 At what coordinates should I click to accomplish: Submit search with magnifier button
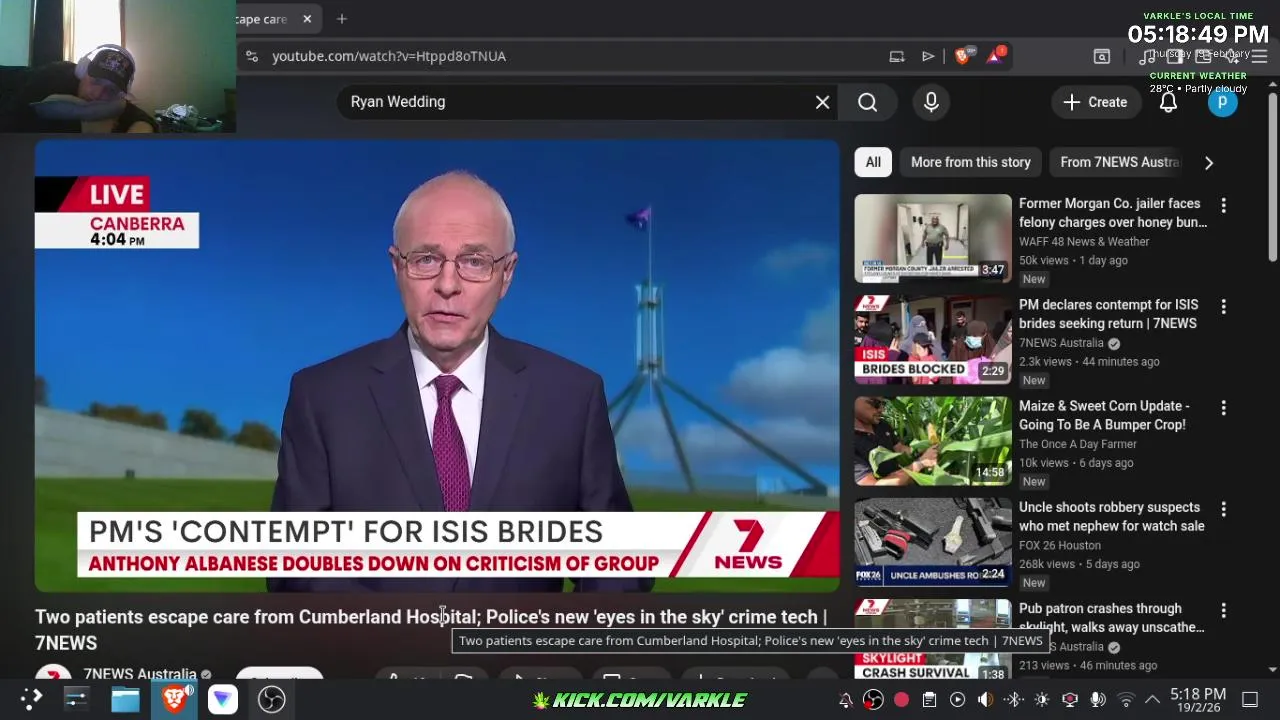867,102
